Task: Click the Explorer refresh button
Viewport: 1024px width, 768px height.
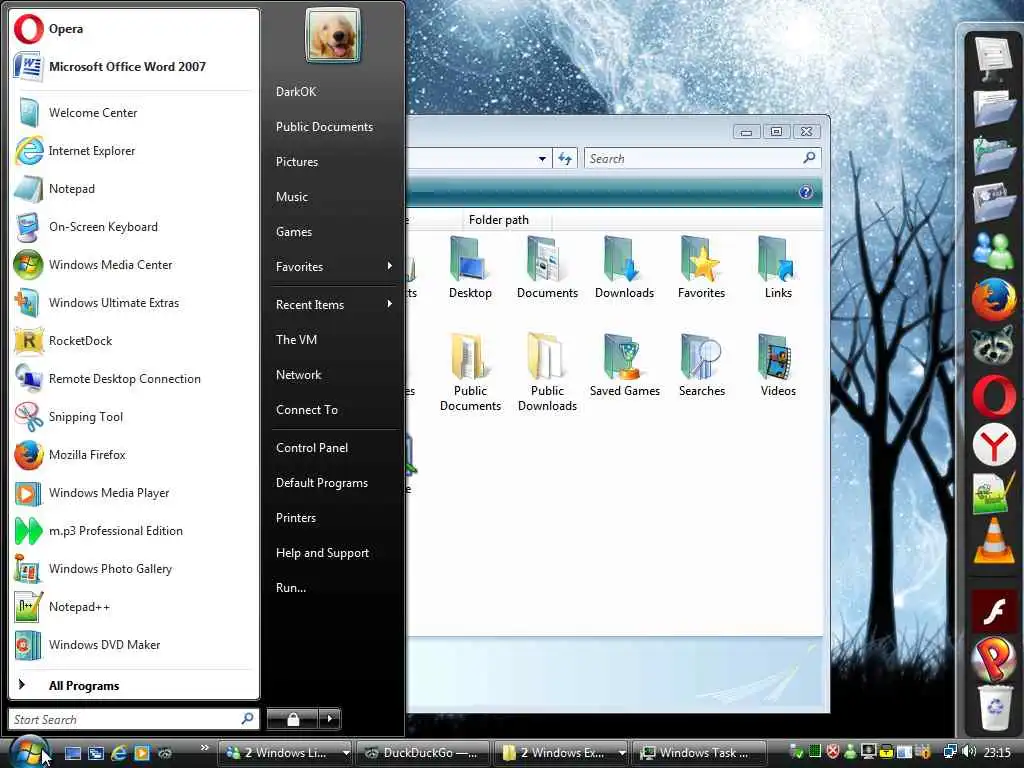Action: [565, 159]
